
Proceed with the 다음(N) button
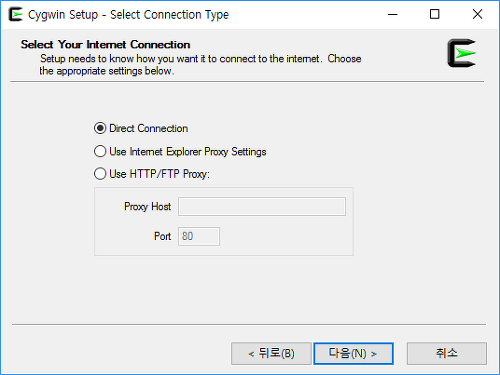tap(353, 353)
